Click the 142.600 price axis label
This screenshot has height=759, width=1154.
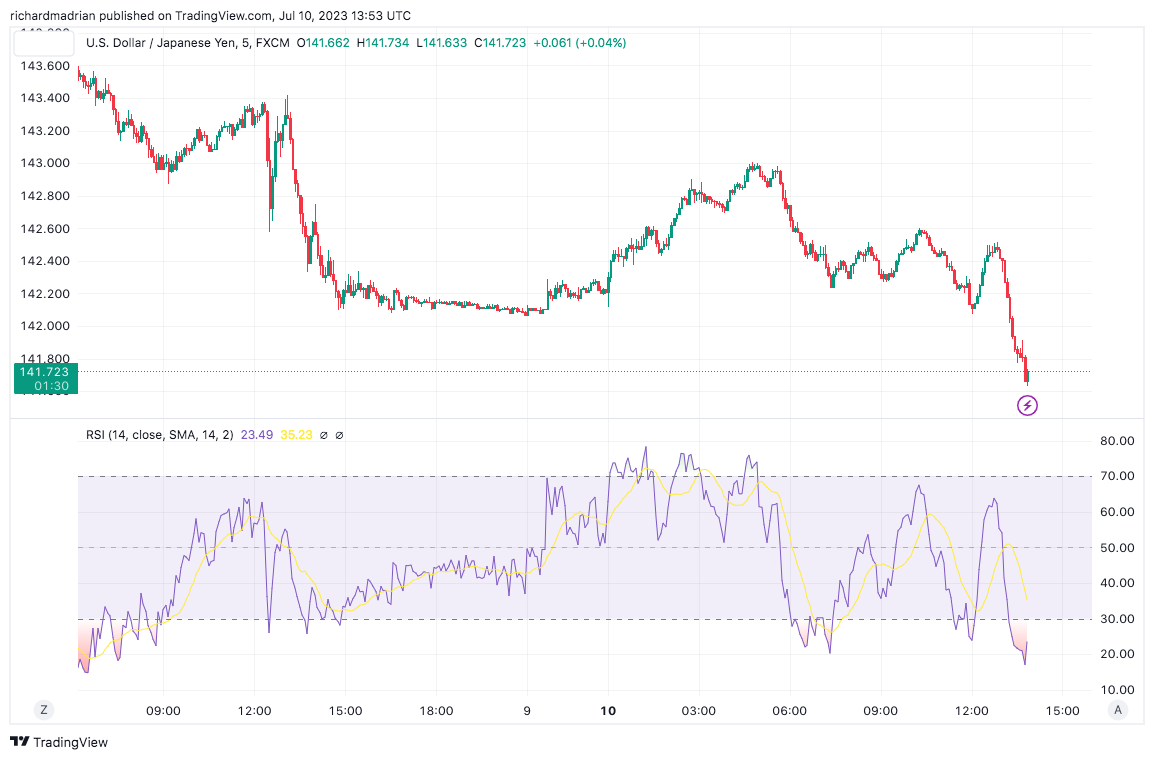[x=46, y=228]
